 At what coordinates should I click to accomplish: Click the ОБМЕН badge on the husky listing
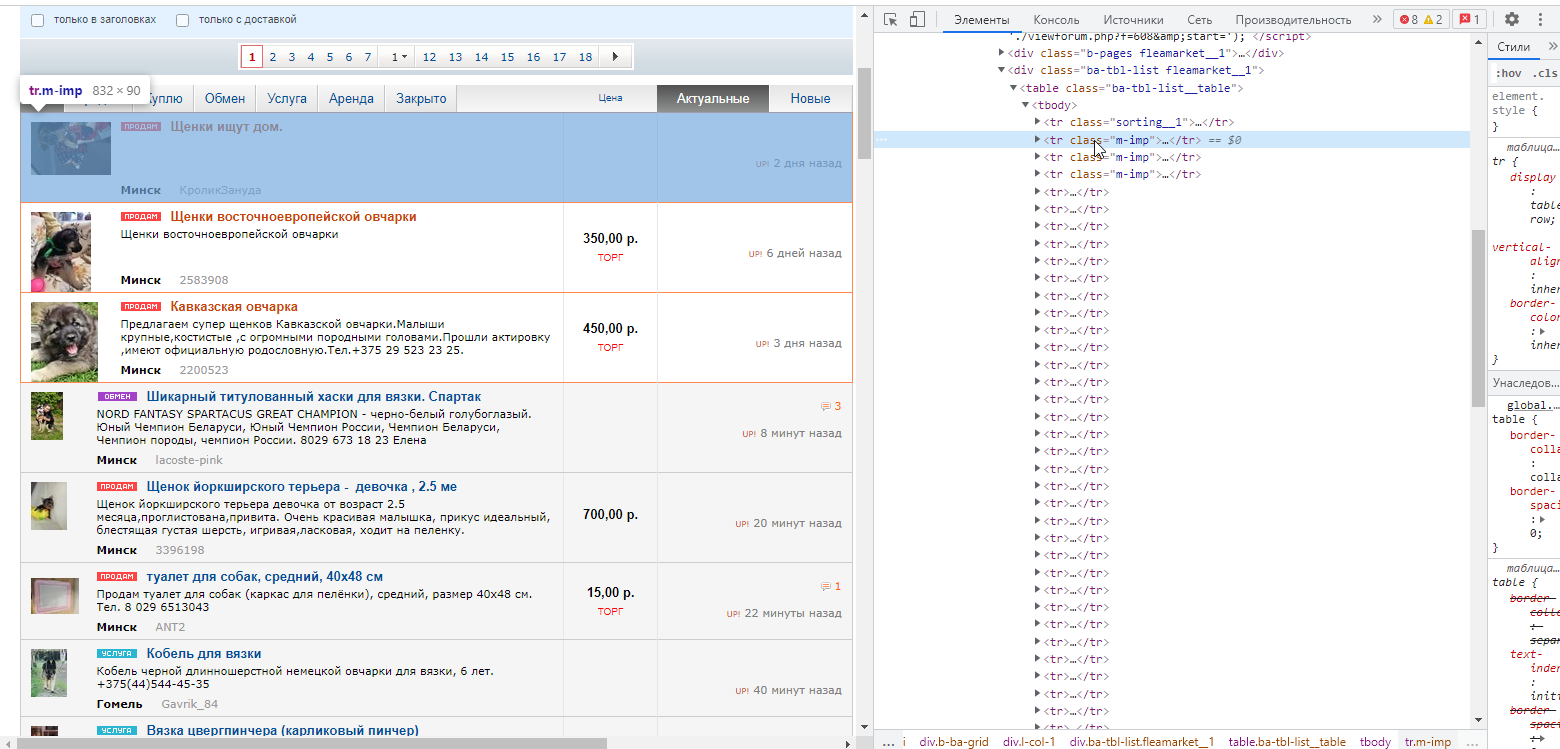[116, 397]
